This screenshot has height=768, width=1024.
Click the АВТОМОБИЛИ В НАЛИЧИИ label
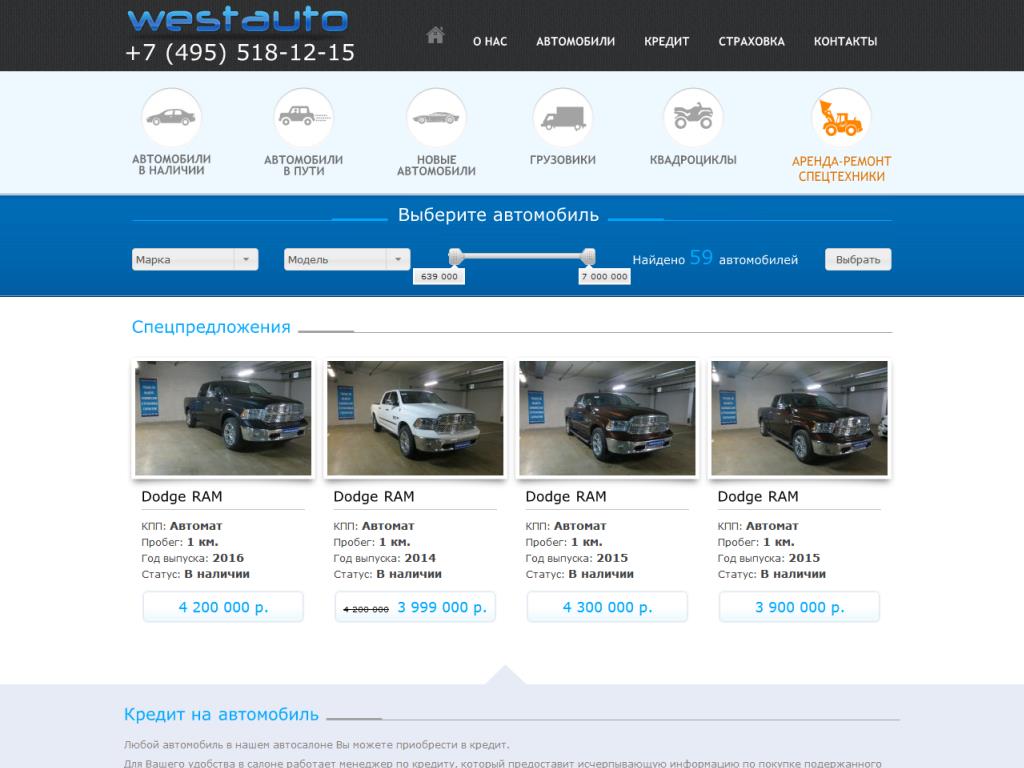pyautogui.click(x=171, y=165)
